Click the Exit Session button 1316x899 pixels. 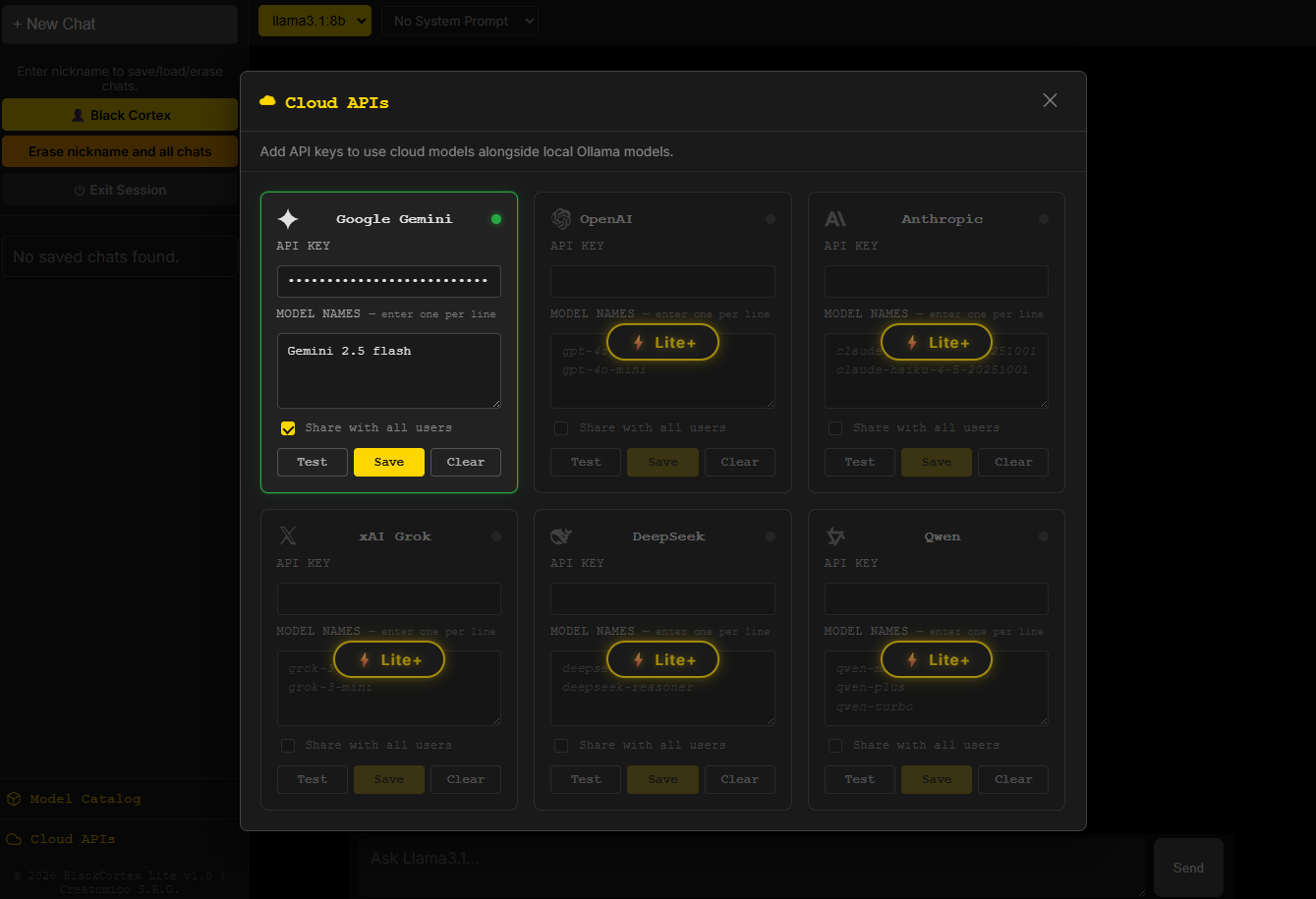pyautogui.click(x=120, y=190)
